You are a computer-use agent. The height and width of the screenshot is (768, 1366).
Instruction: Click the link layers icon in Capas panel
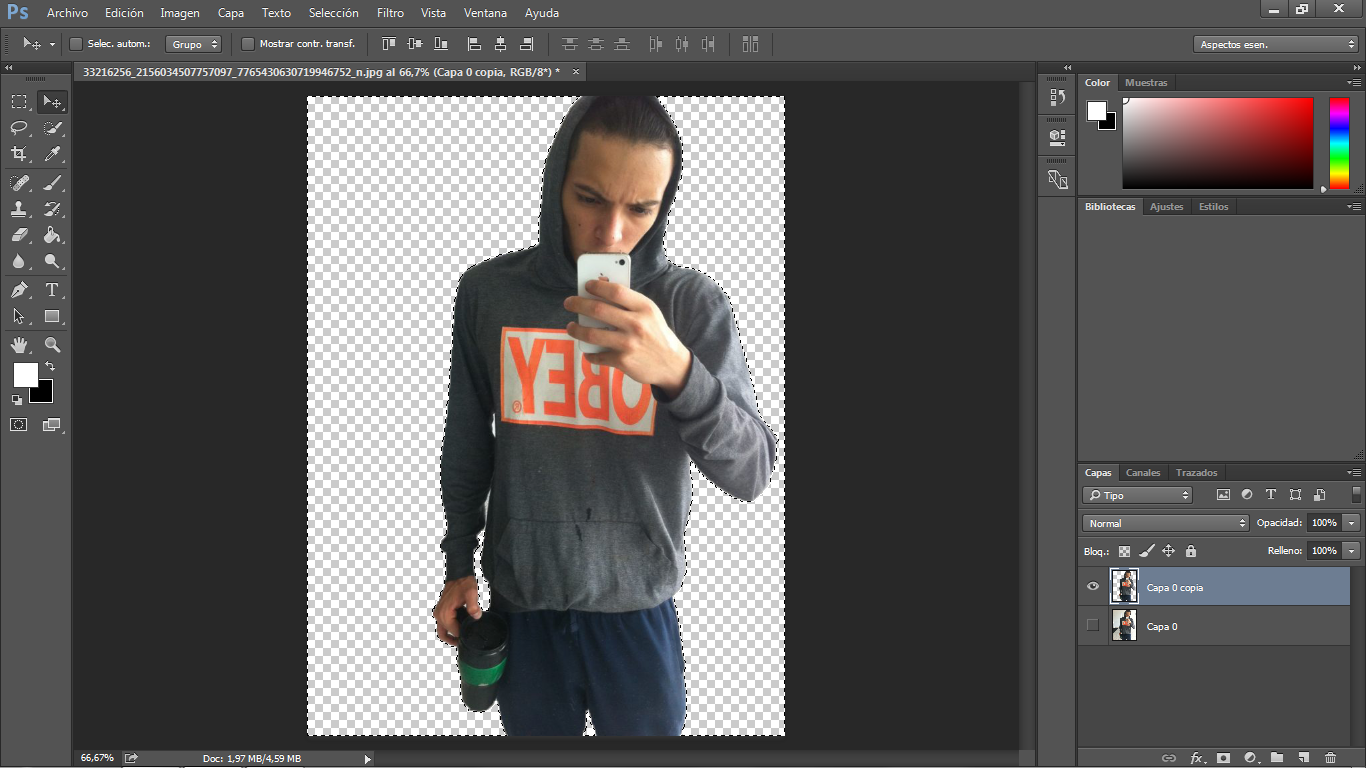point(1168,758)
